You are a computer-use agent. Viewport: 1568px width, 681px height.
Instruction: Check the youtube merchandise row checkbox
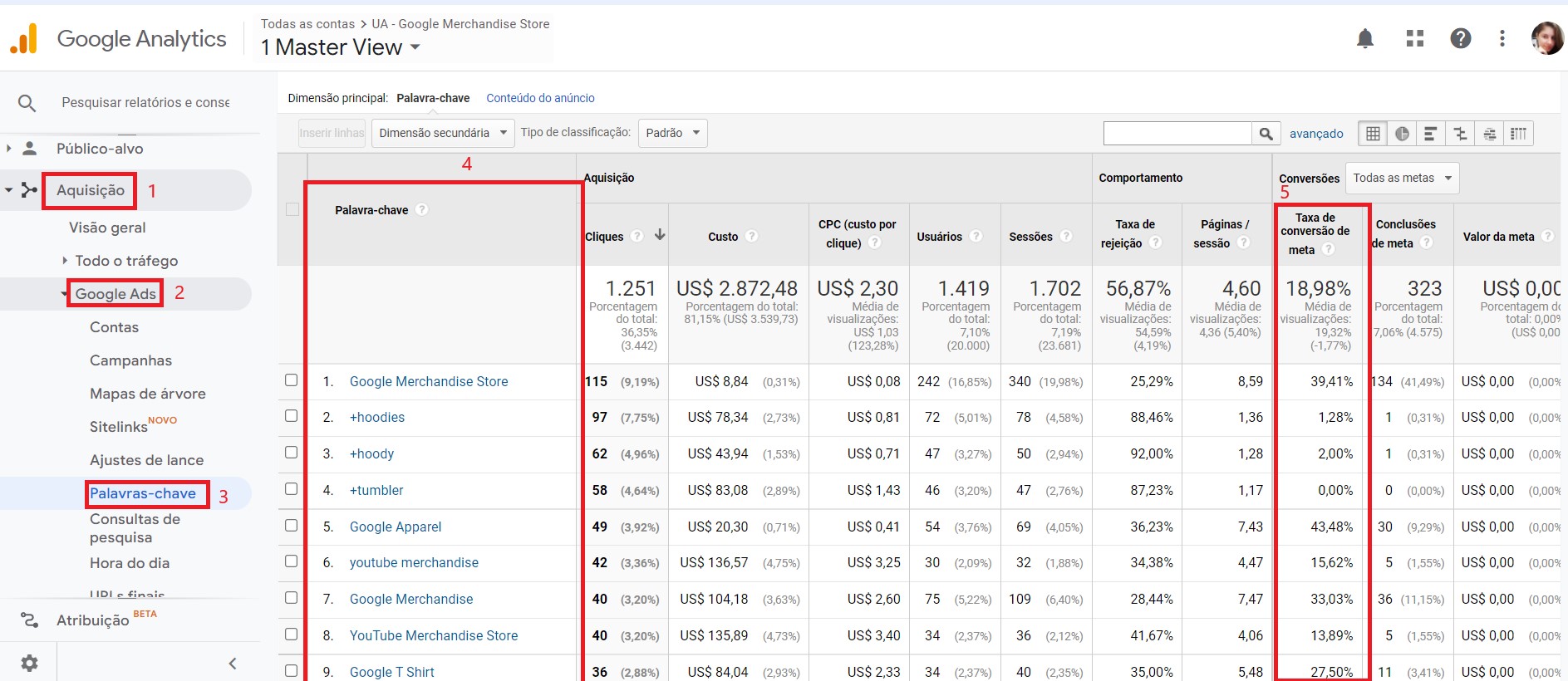291,561
